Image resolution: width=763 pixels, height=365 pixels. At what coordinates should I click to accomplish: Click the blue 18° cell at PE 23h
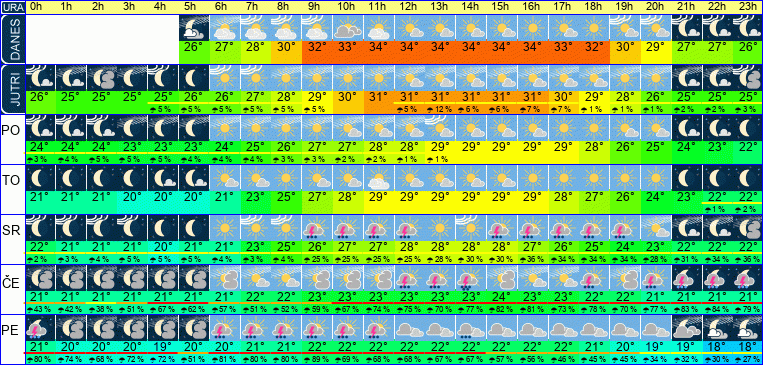coord(746,347)
